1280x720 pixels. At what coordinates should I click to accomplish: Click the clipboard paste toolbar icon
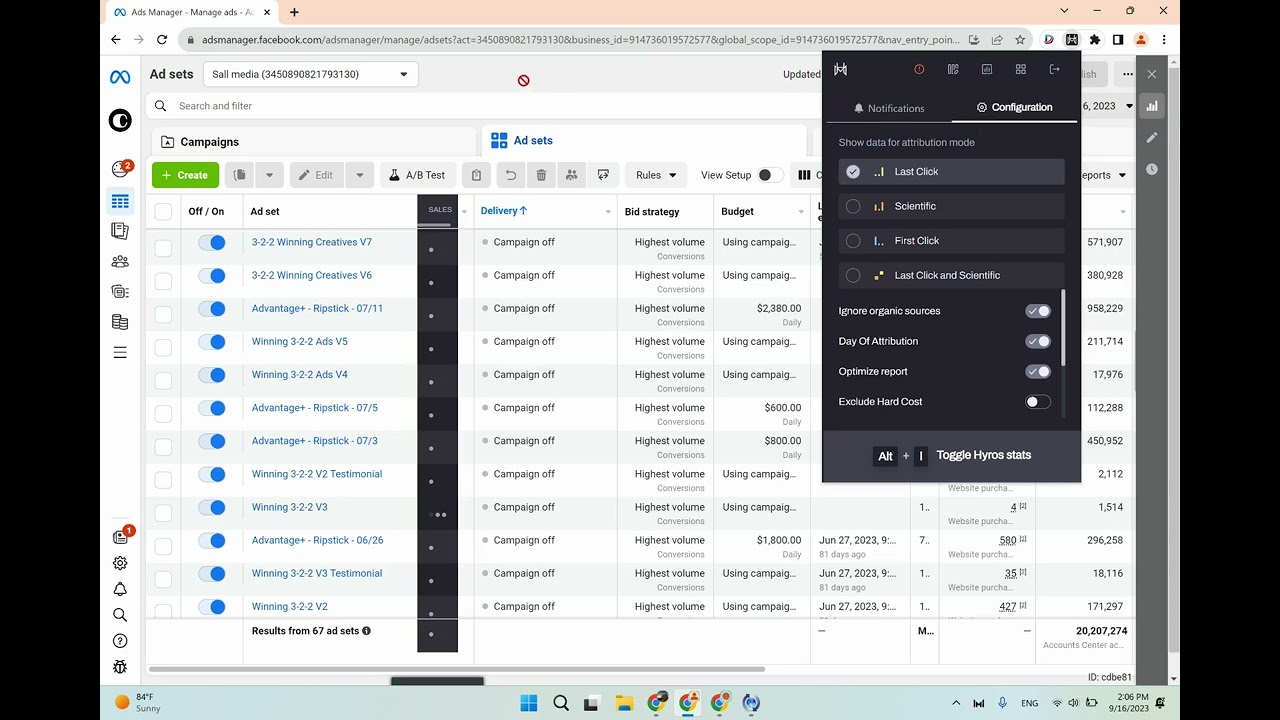pos(476,175)
